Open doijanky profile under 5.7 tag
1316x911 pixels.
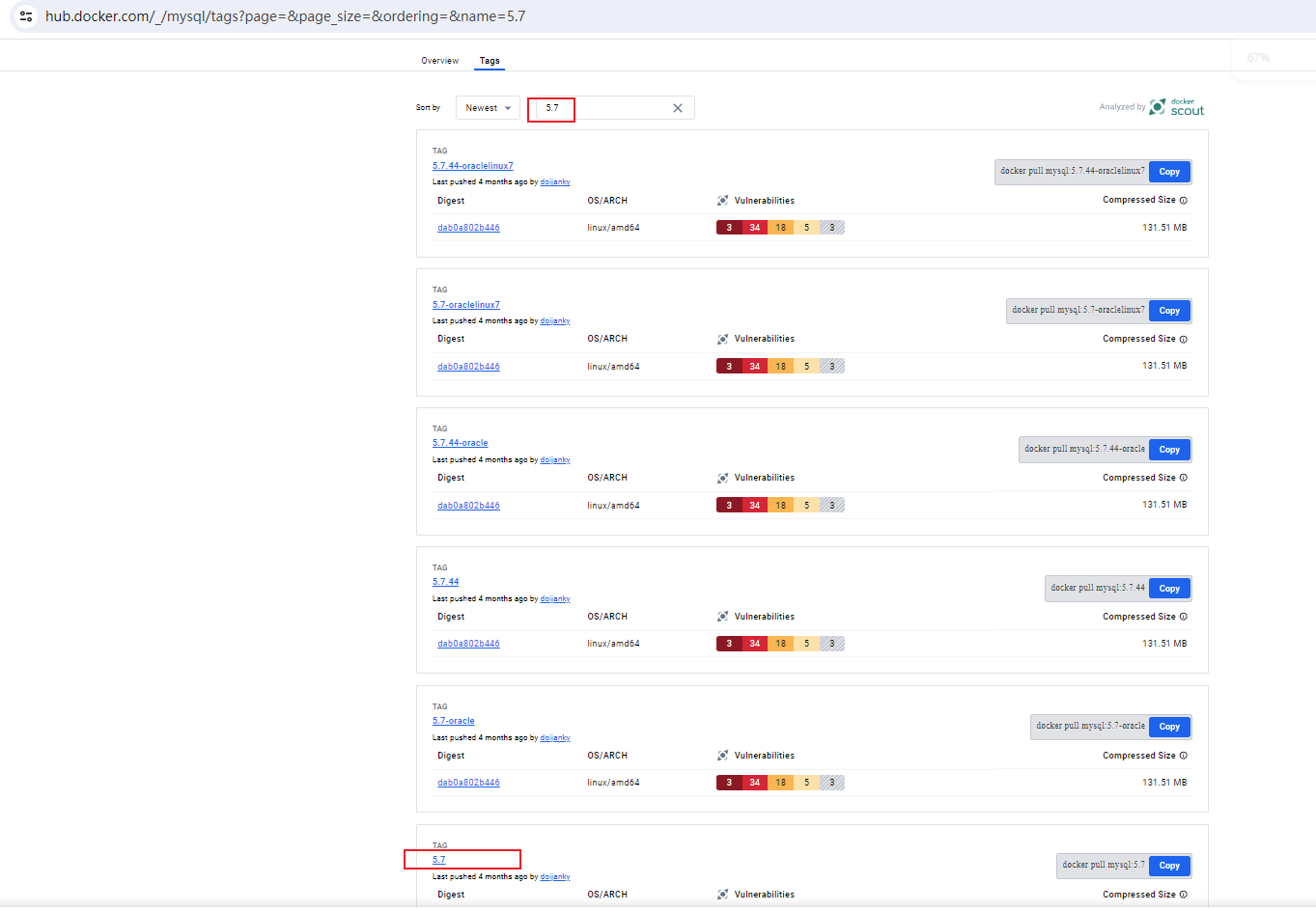click(x=555, y=877)
